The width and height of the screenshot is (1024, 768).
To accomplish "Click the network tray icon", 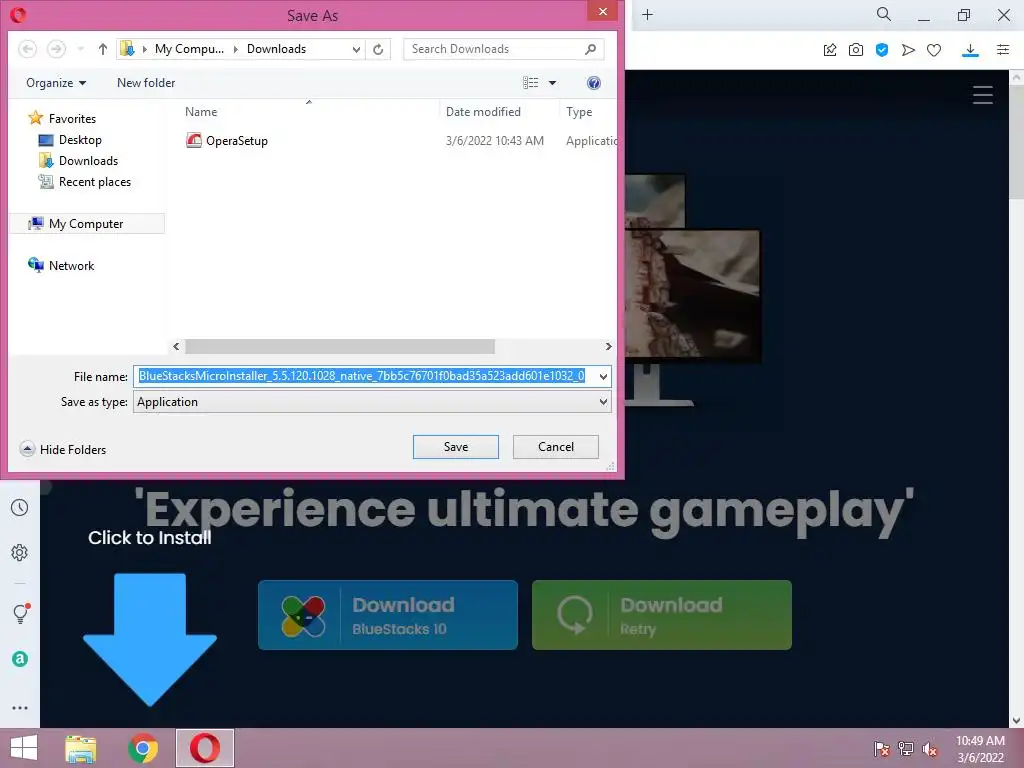I will [906, 748].
